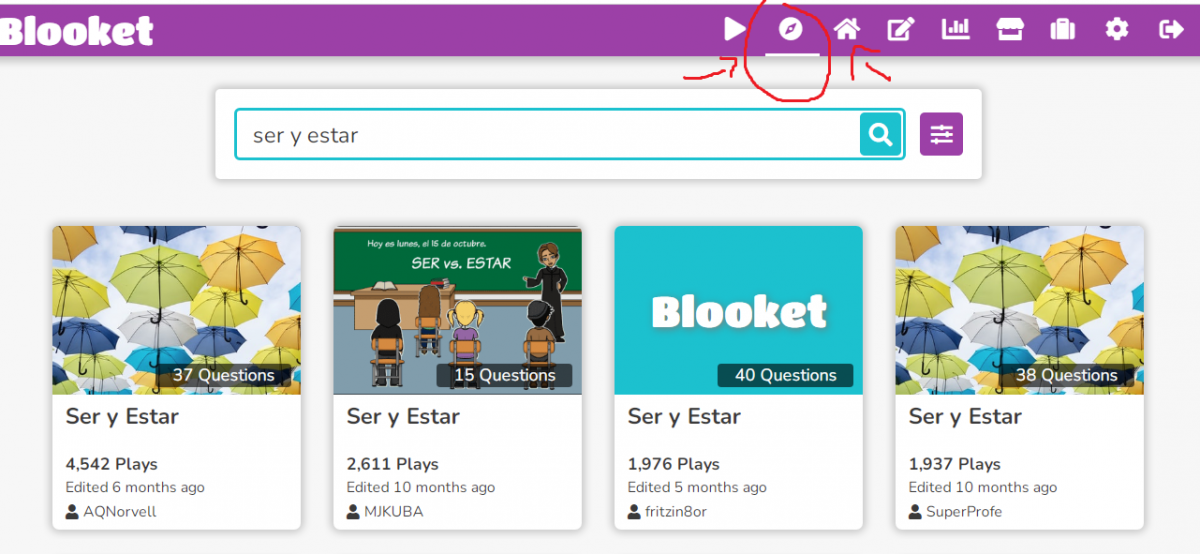Click the Ser y Estar title with 1,976 plays
The height and width of the screenshot is (554, 1200).
pyautogui.click(x=684, y=417)
